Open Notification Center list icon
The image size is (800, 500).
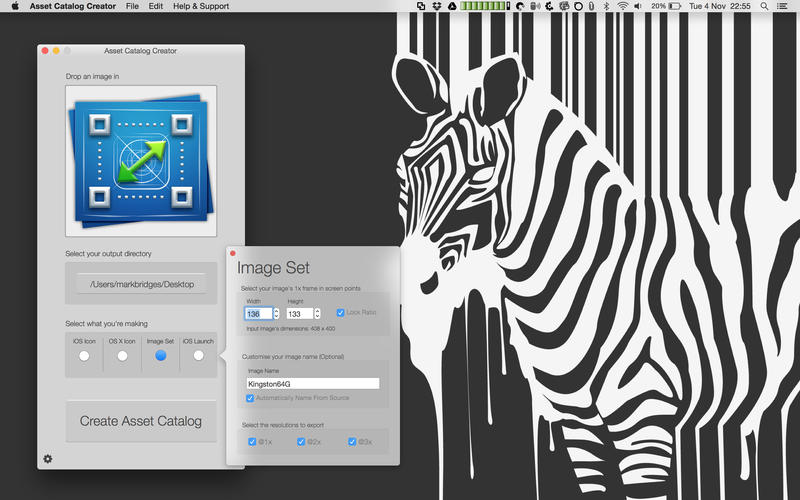click(x=782, y=6)
